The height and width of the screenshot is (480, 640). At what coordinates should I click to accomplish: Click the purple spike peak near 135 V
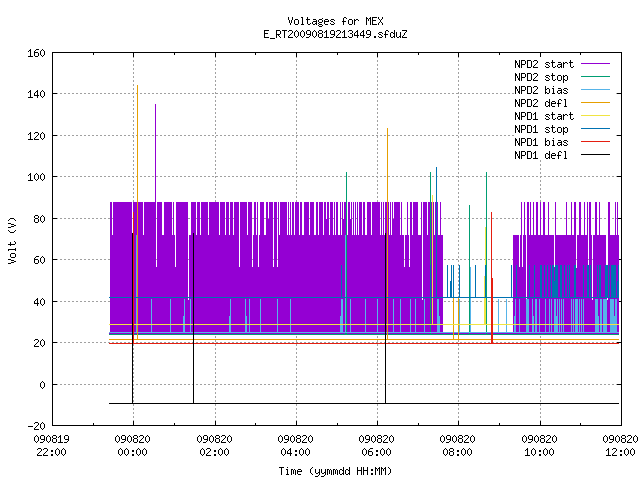pyautogui.click(x=156, y=105)
